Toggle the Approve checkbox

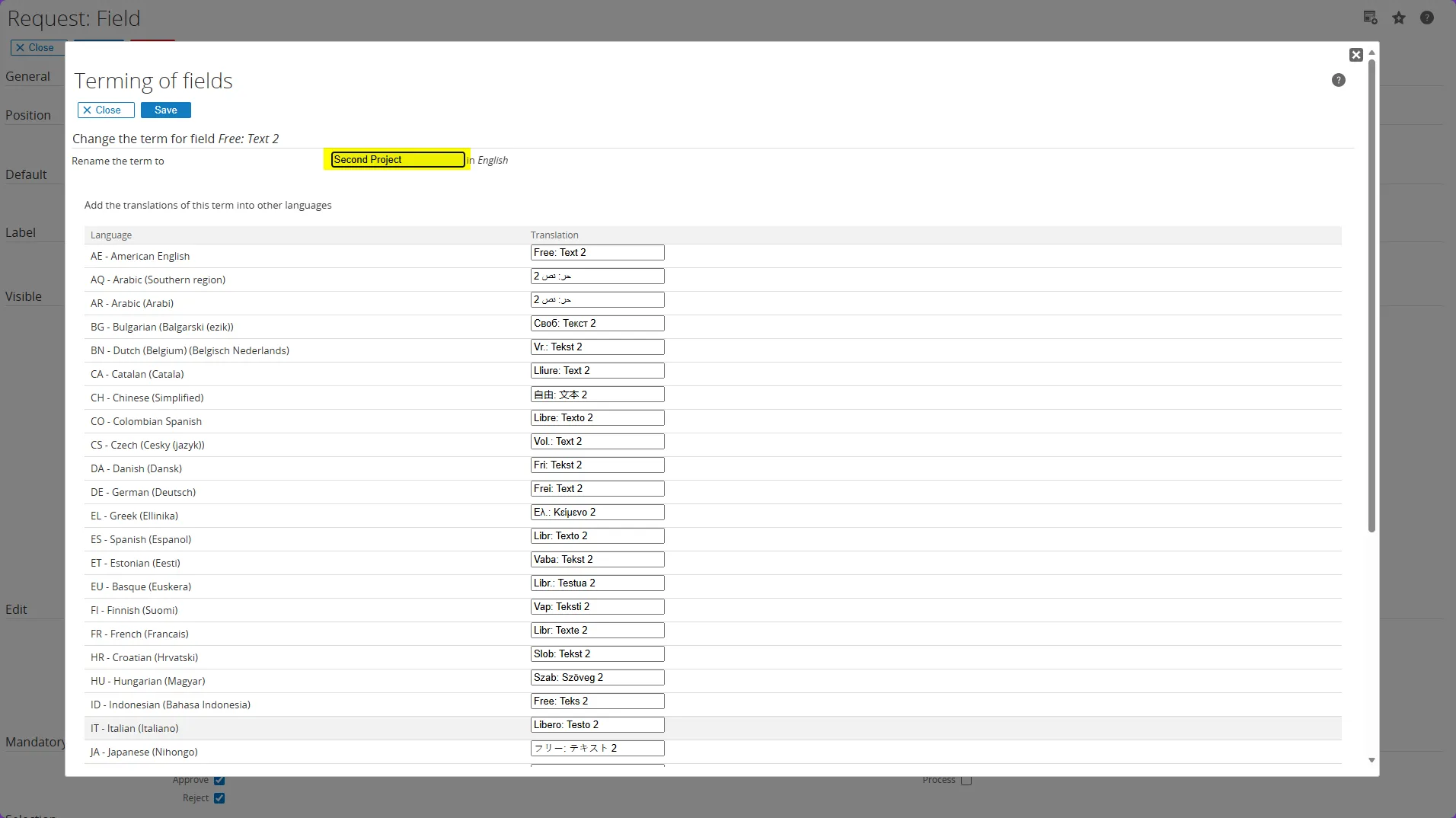pyautogui.click(x=219, y=780)
